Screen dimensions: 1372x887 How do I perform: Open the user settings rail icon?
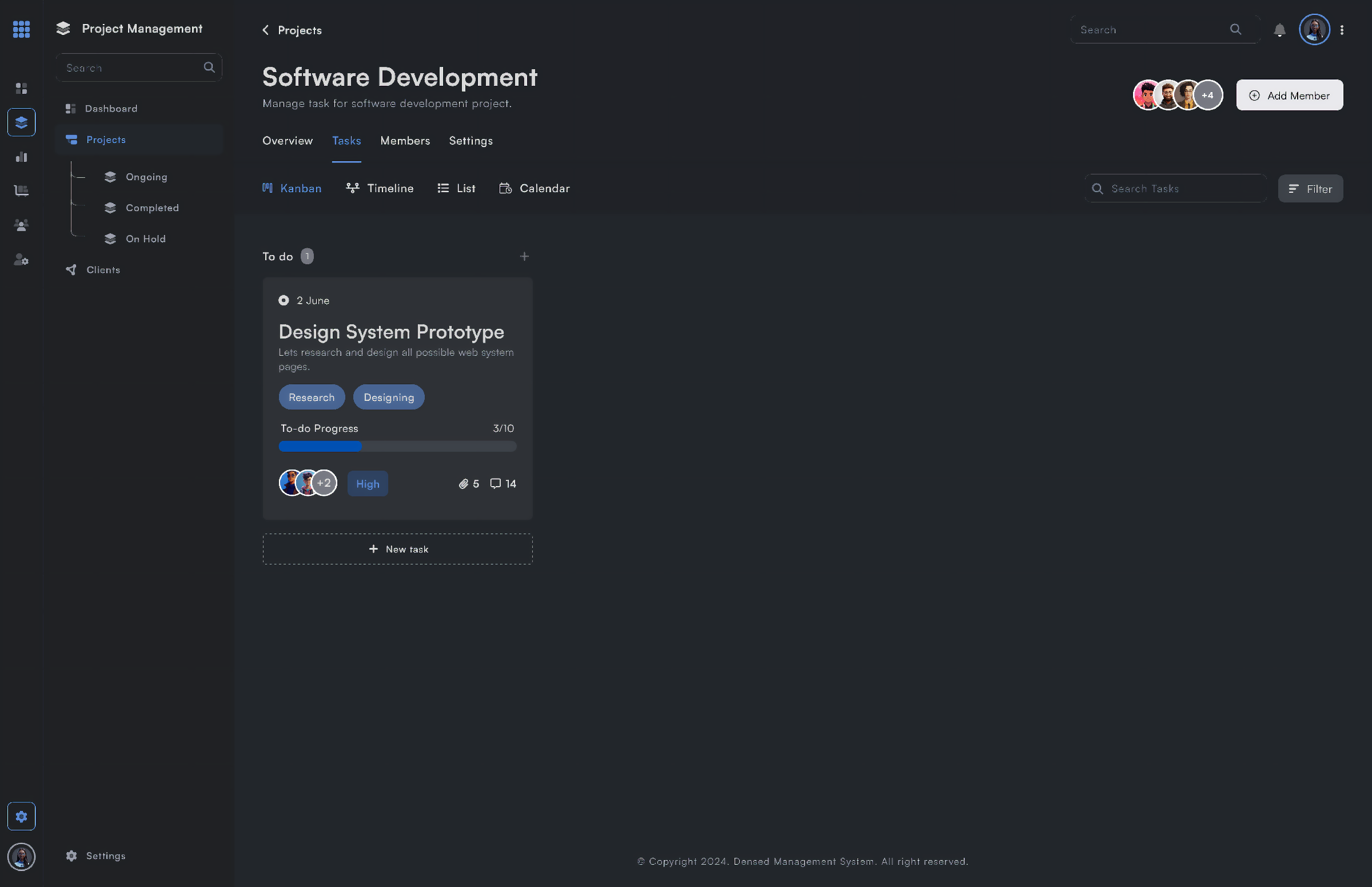(21, 260)
